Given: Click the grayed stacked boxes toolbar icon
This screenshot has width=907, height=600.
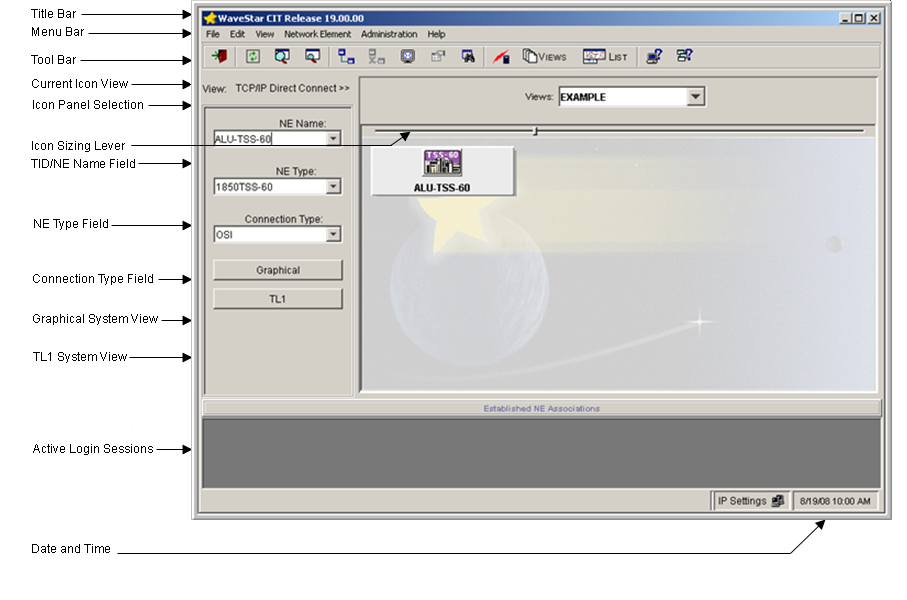Looking at the screenshot, I should pos(438,57).
